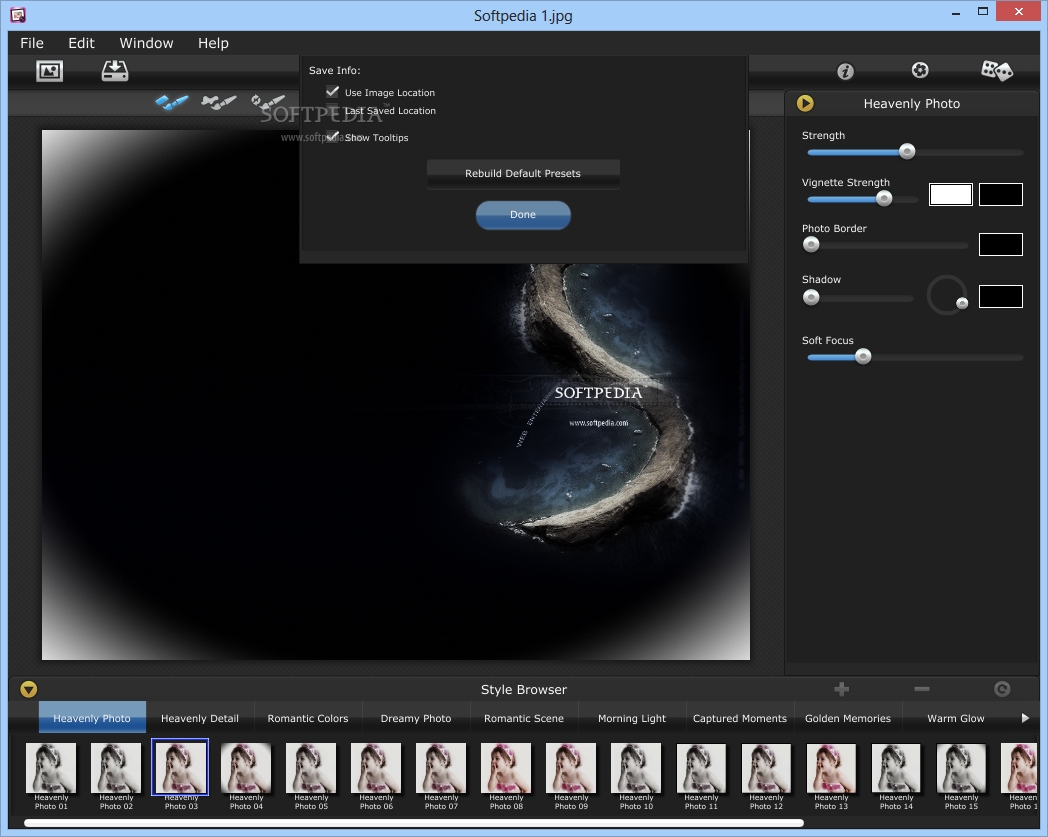Open the File menu
This screenshot has width=1048, height=837.
click(32, 43)
